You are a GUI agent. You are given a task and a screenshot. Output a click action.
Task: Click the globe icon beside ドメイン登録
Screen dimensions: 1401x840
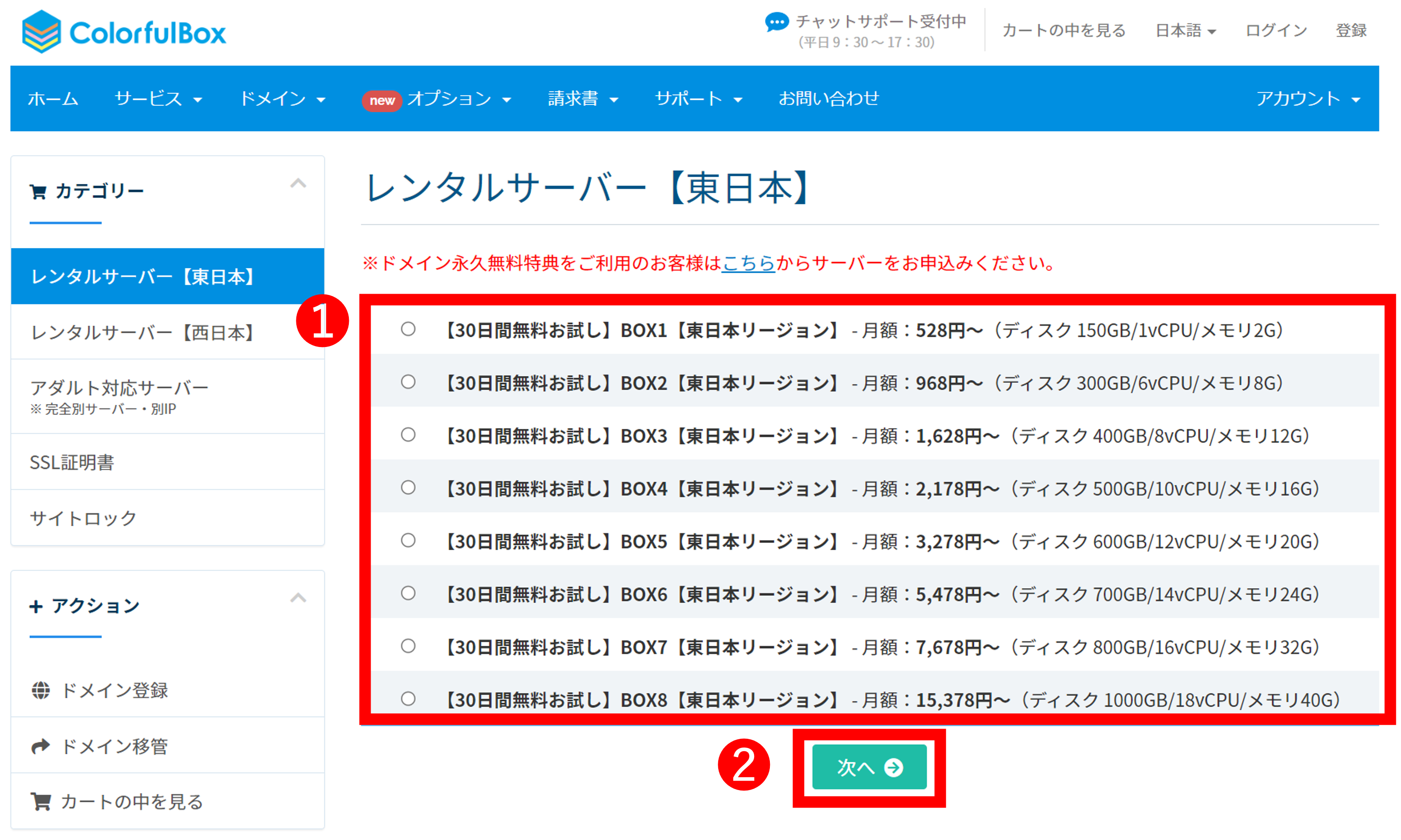coord(41,690)
